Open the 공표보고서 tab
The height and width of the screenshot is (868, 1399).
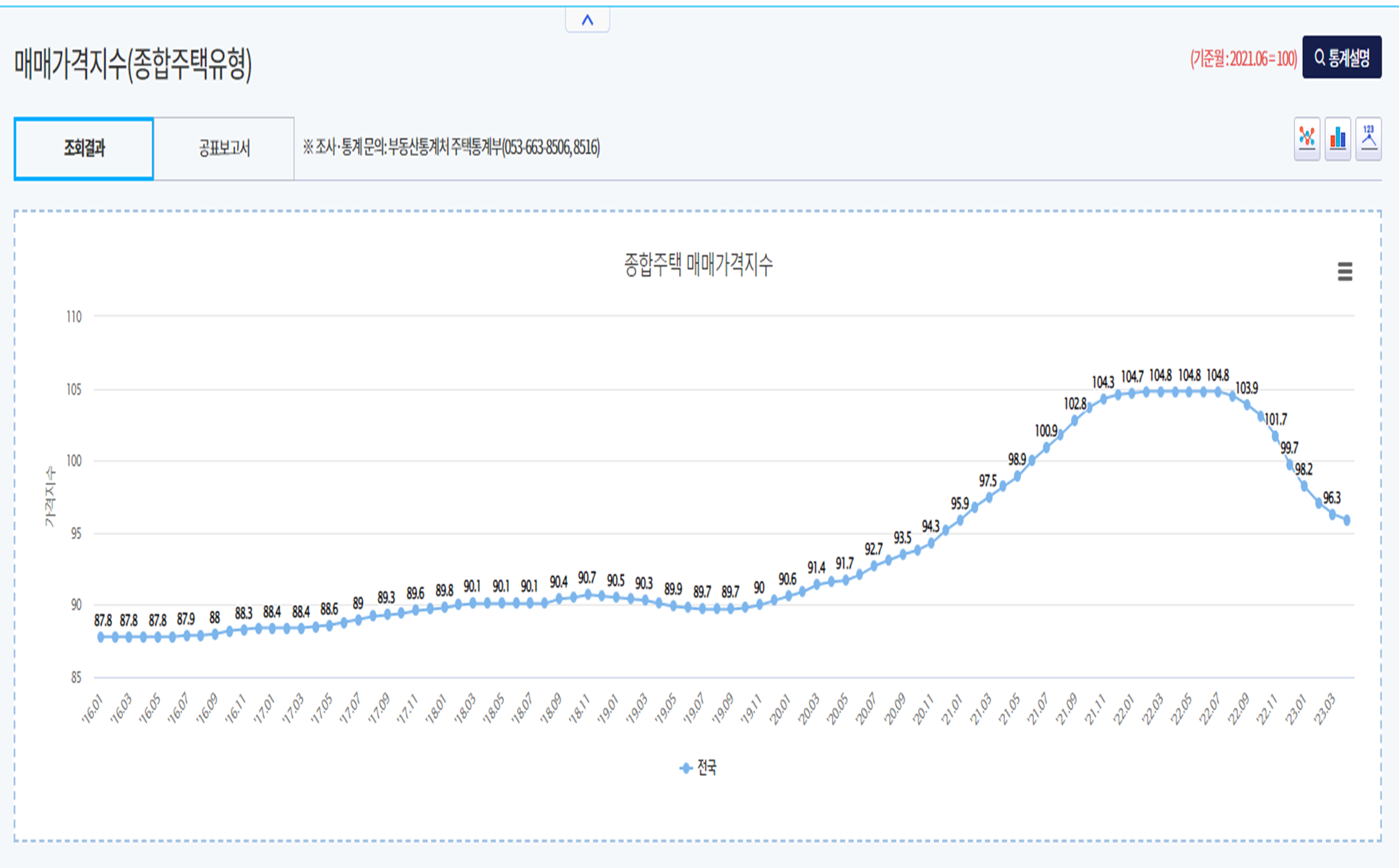pyautogui.click(x=224, y=149)
